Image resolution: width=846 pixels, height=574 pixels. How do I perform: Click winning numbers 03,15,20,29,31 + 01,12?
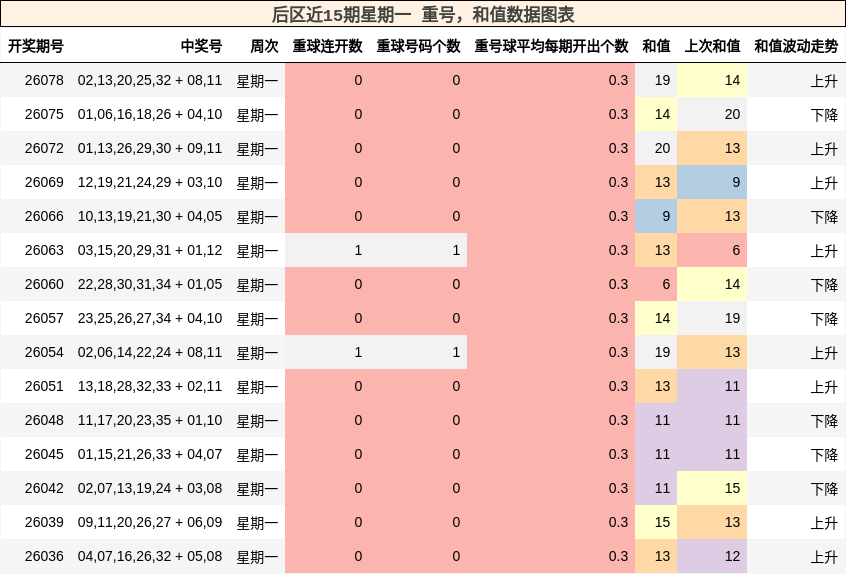point(150,250)
